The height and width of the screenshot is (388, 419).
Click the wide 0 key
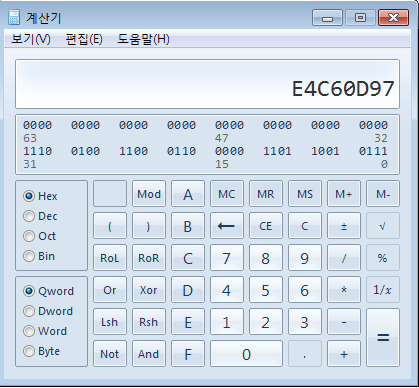pyautogui.click(x=246, y=354)
